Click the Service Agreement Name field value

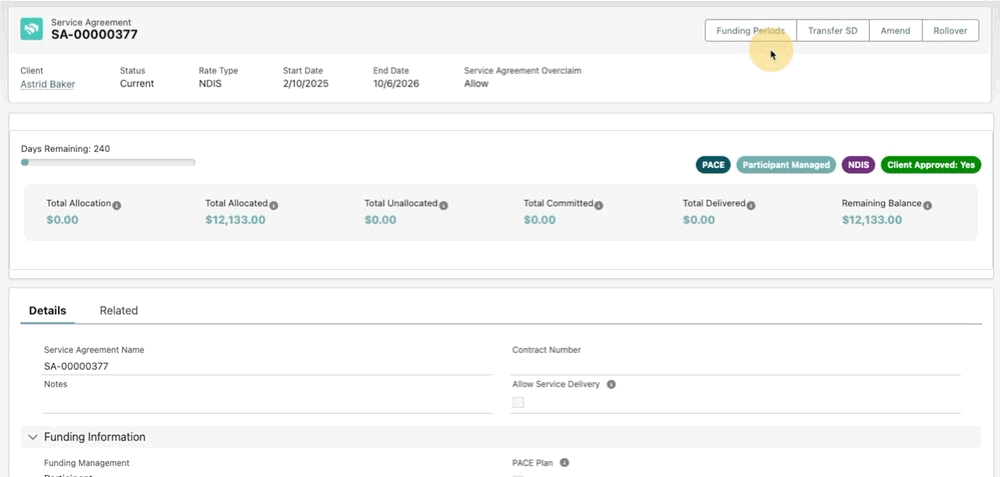click(76, 367)
